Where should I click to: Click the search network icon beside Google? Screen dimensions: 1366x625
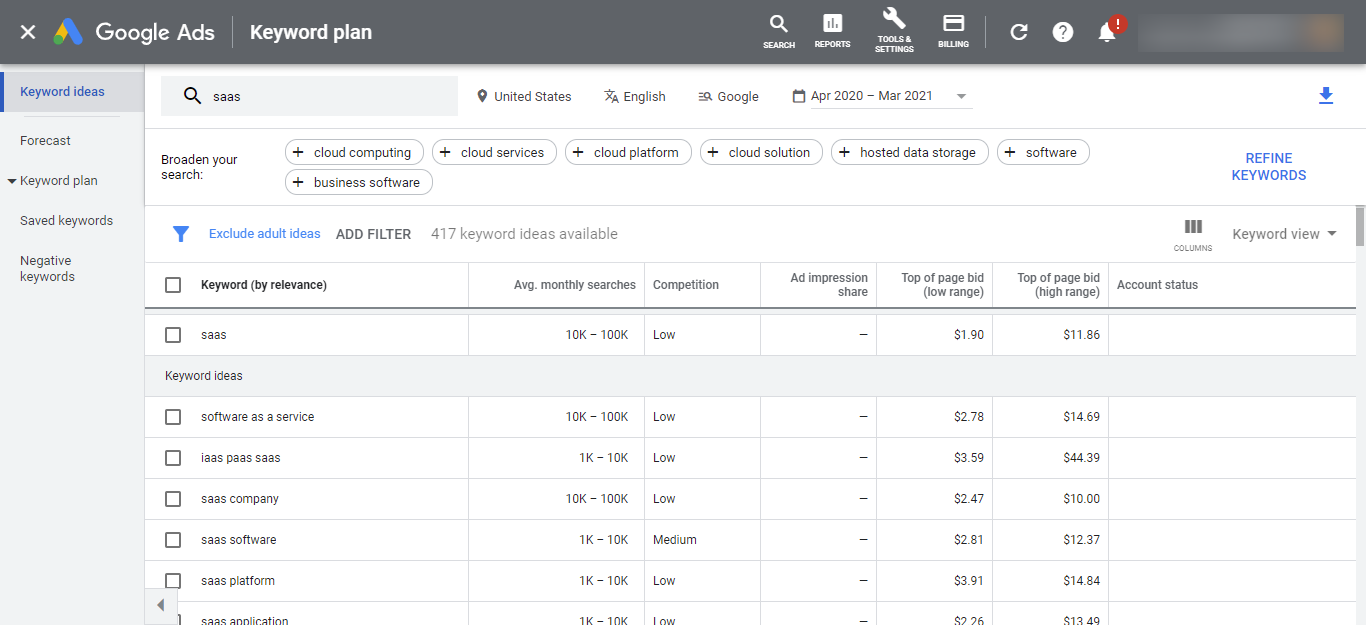(x=705, y=96)
